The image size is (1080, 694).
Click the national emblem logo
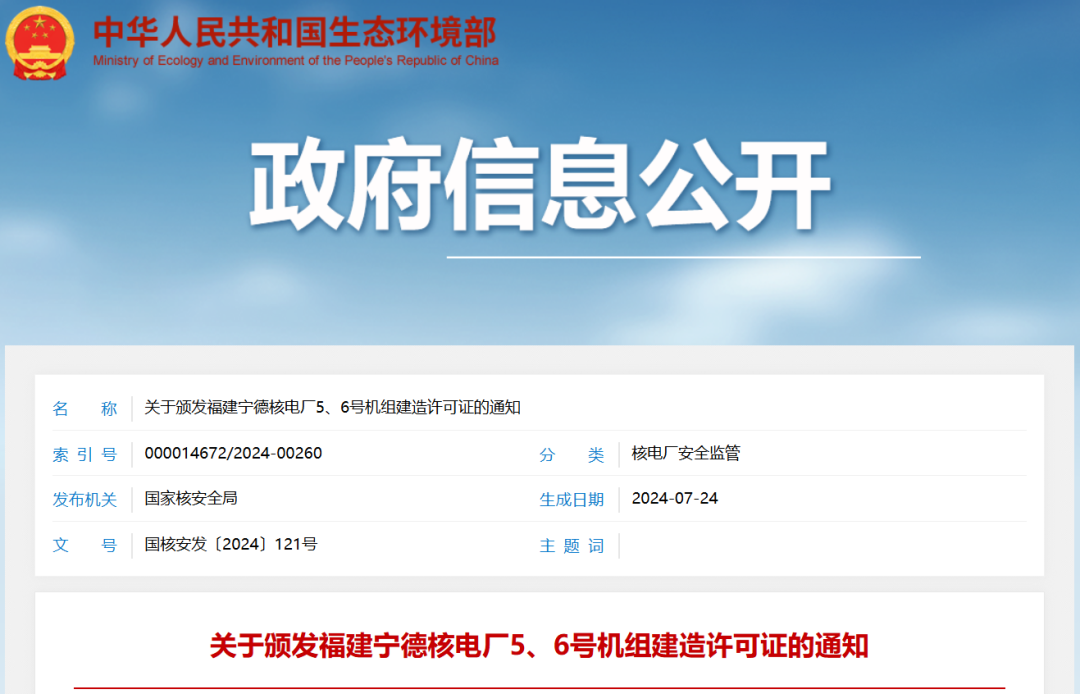39,42
